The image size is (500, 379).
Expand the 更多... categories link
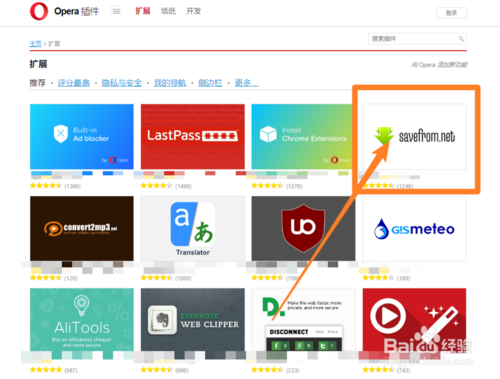[247, 83]
